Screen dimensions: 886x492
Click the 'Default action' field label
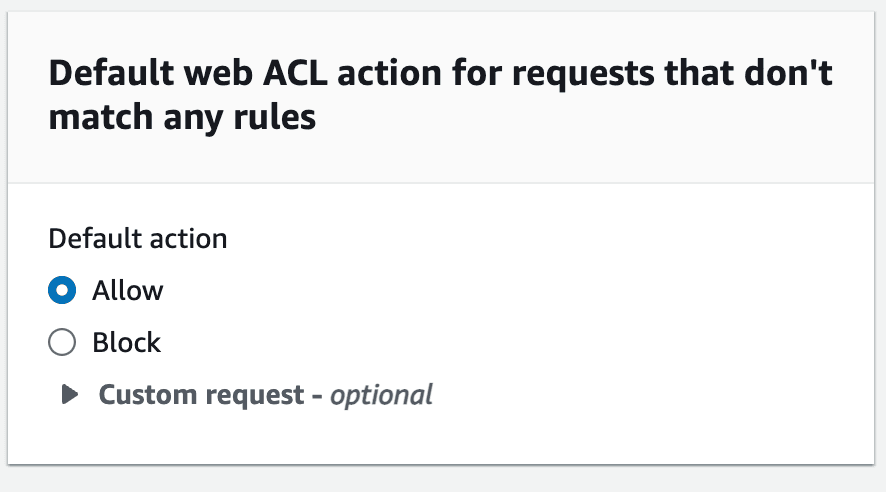(x=138, y=239)
